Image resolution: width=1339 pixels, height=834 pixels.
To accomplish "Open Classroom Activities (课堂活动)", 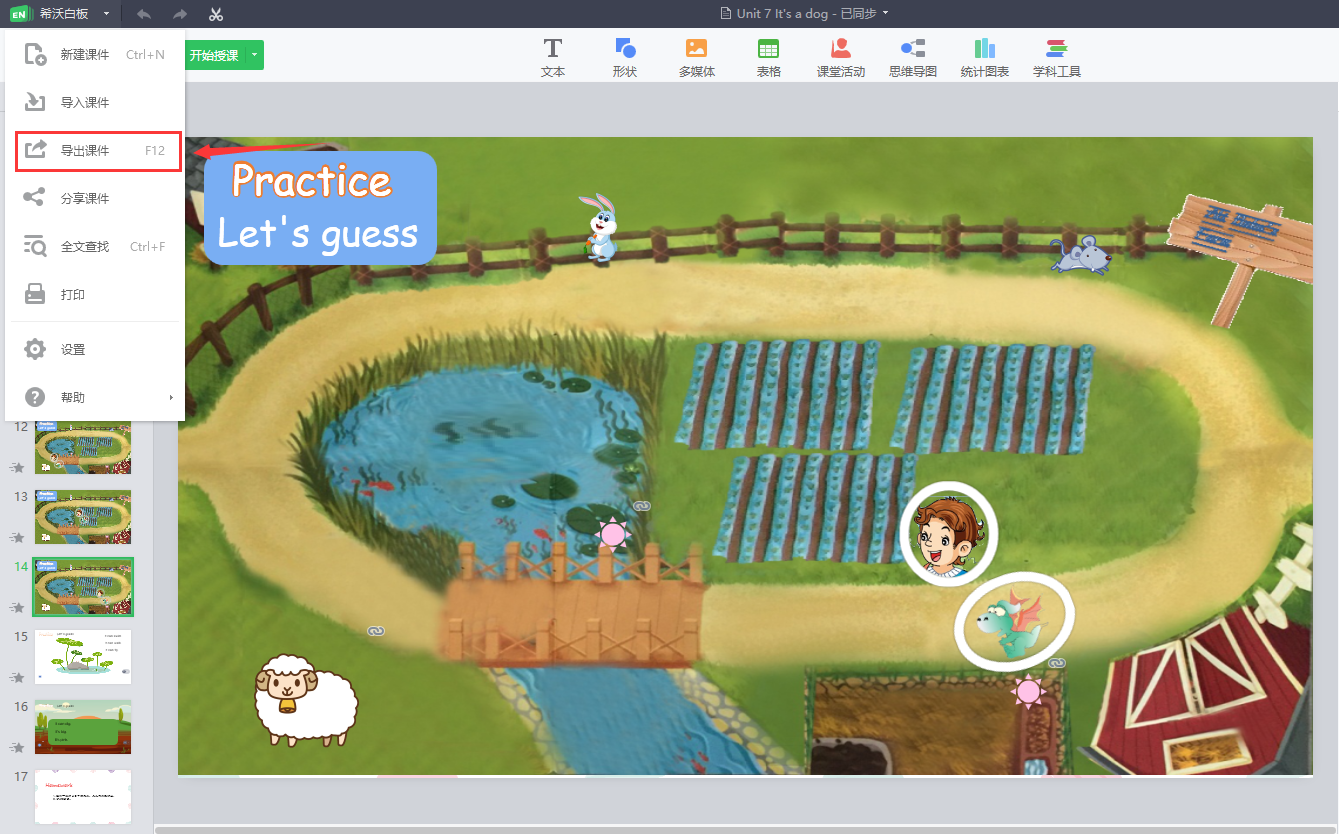I will (840, 57).
